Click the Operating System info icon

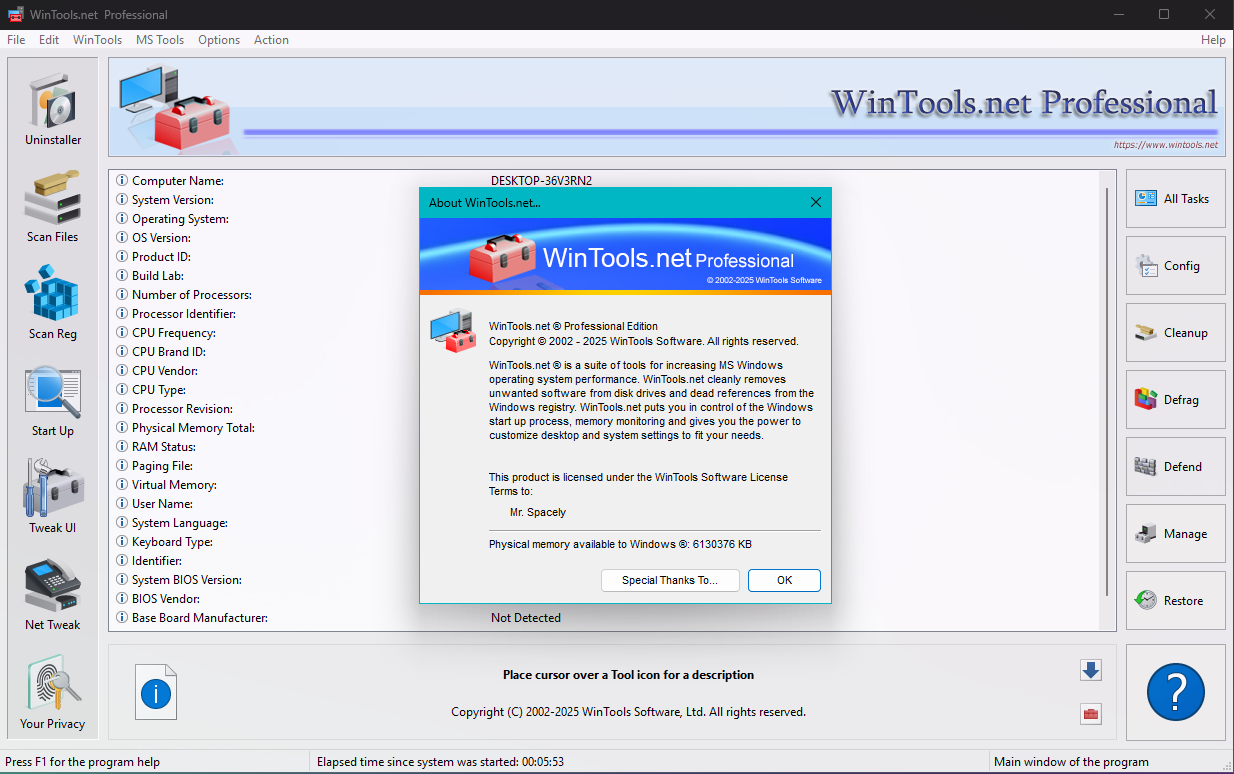122,219
